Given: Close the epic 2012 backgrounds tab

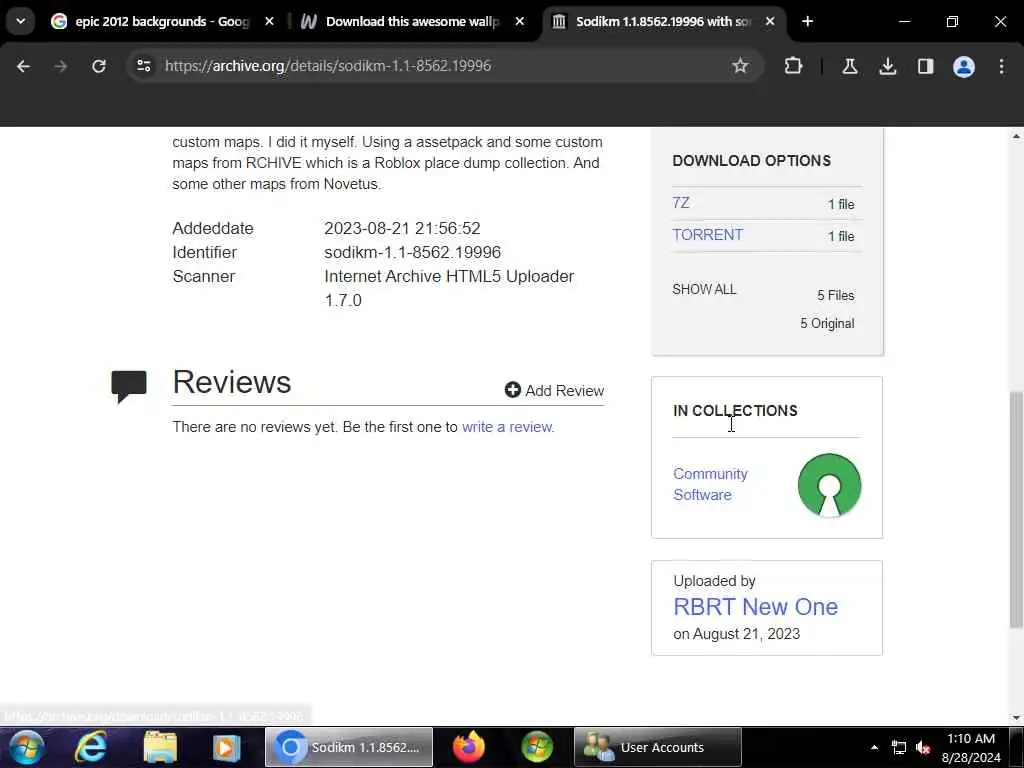Looking at the screenshot, I should click(269, 22).
